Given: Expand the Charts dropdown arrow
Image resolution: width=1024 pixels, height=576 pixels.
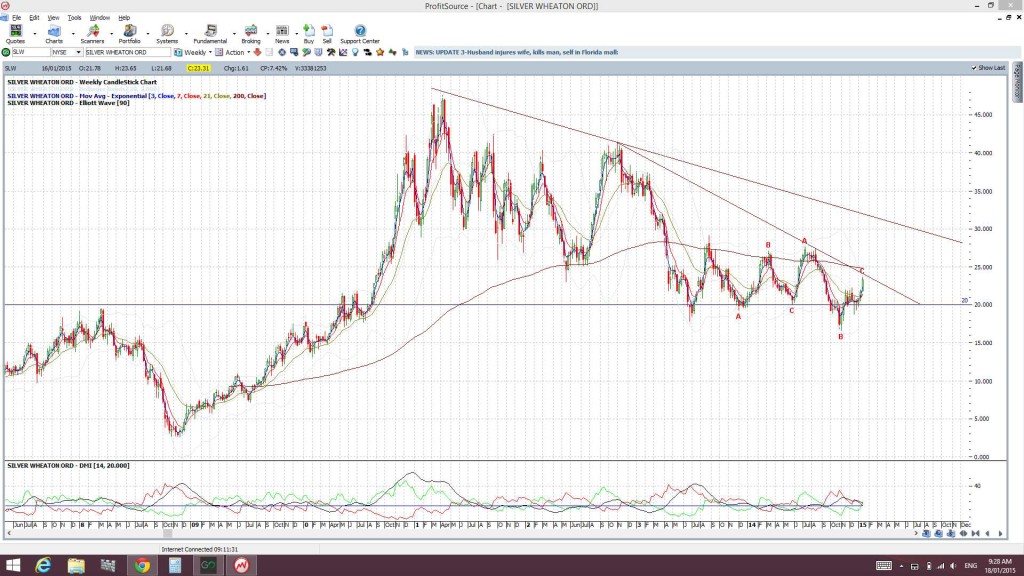Looking at the screenshot, I should (72, 34).
